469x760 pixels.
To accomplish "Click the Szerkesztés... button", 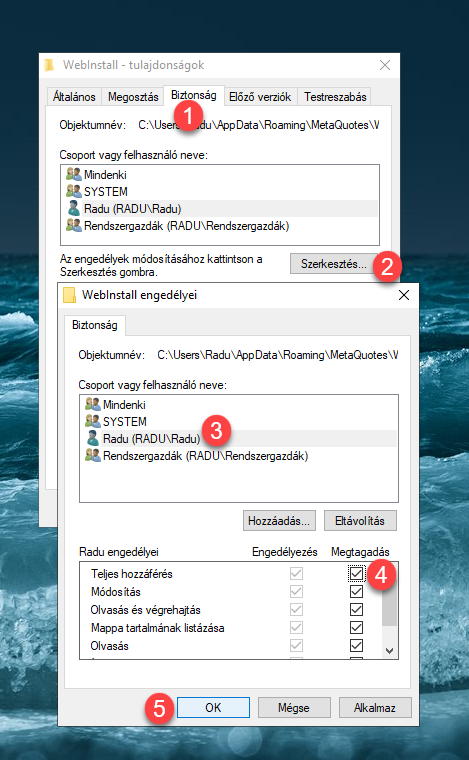I will pyautogui.click(x=334, y=264).
